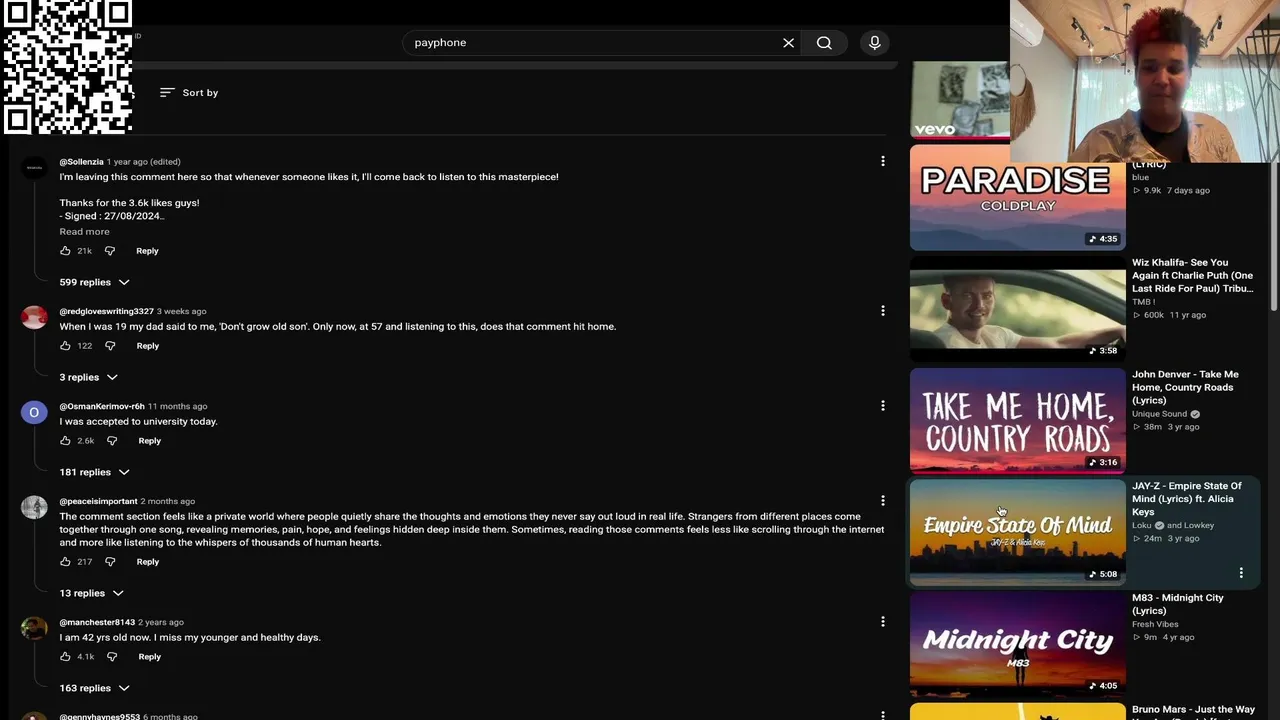This screenshot has width=1280, height=720.
Task: Open the John Denver Country Roads title
Action: tap(1185, 388)
